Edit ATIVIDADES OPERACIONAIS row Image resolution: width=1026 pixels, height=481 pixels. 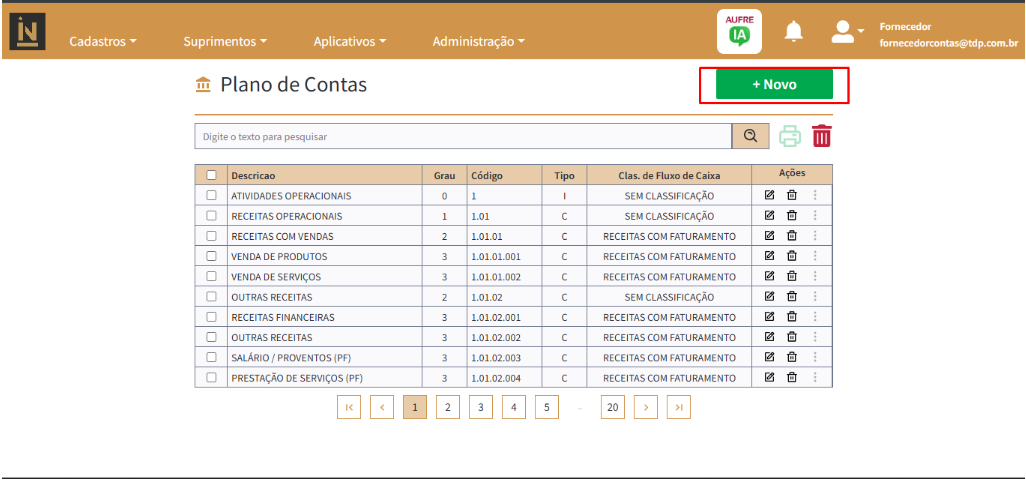pyautogui.click(x=770, y=195)
